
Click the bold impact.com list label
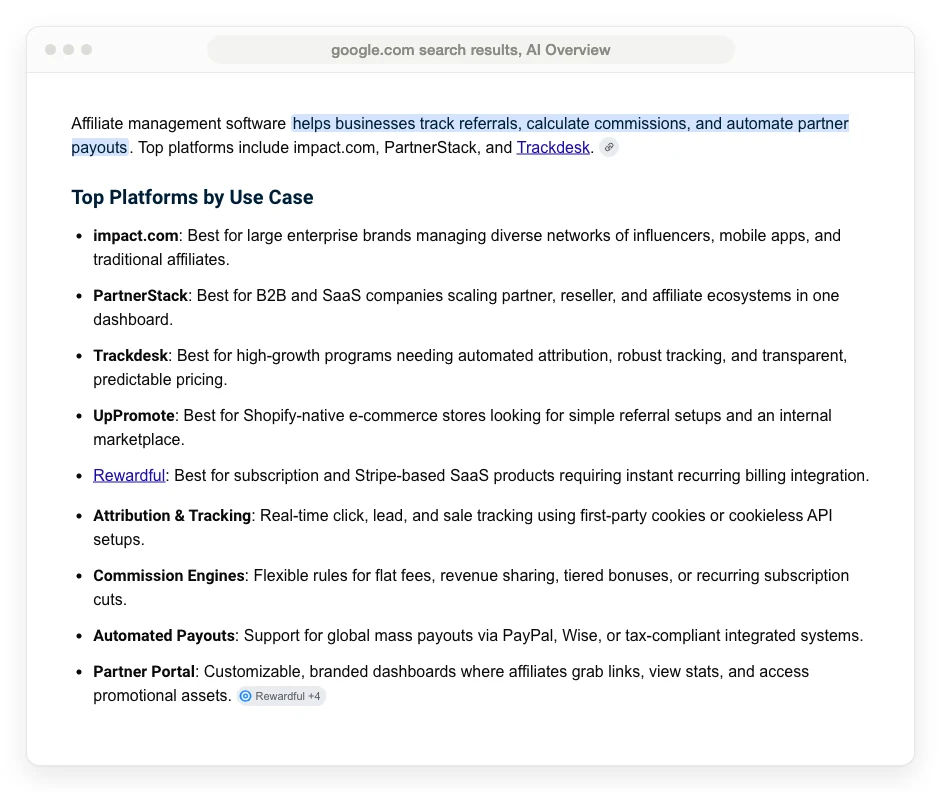tap(136, 236)
